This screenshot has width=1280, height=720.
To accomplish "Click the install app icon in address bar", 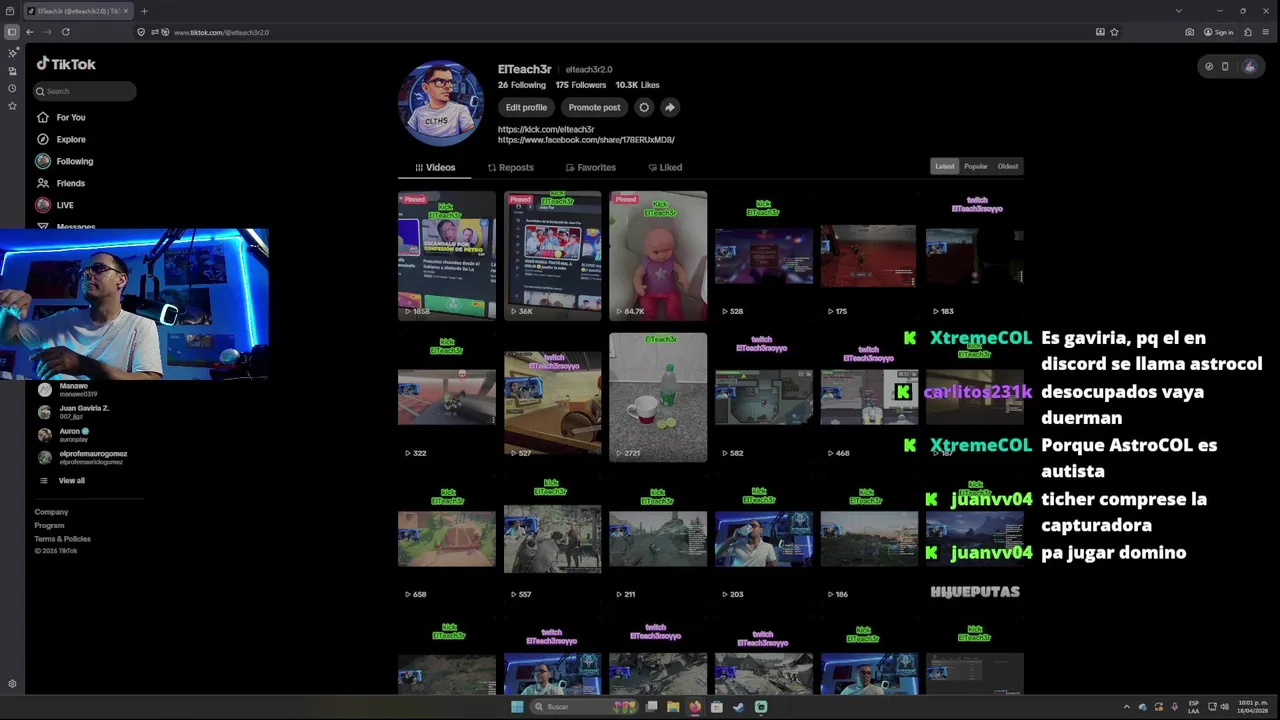I will 1100,32.
